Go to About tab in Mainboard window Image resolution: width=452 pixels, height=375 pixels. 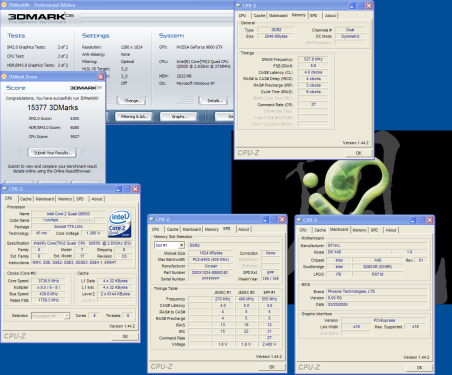pos(391,230)
